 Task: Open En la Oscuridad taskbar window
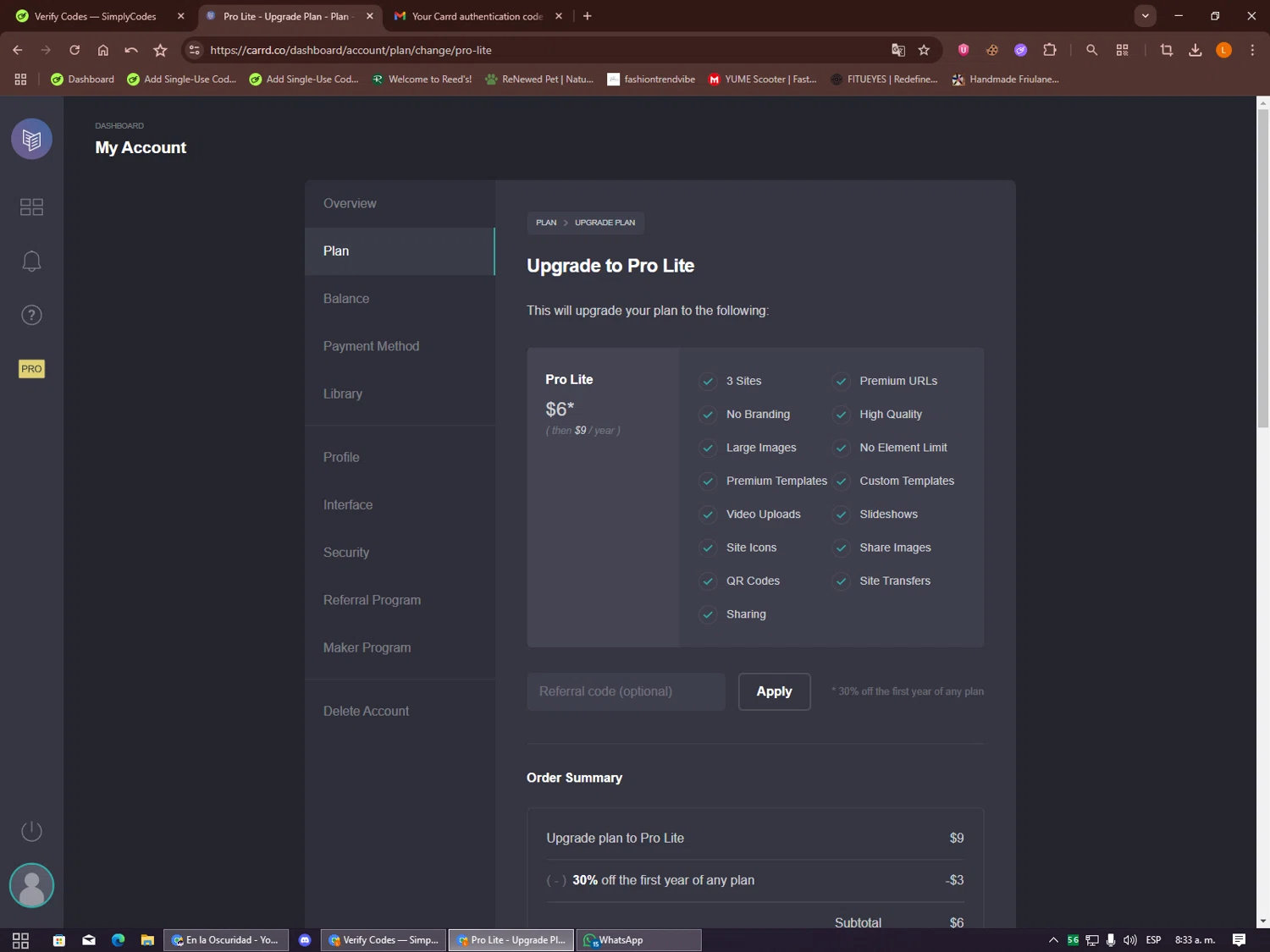click(225, 940)
